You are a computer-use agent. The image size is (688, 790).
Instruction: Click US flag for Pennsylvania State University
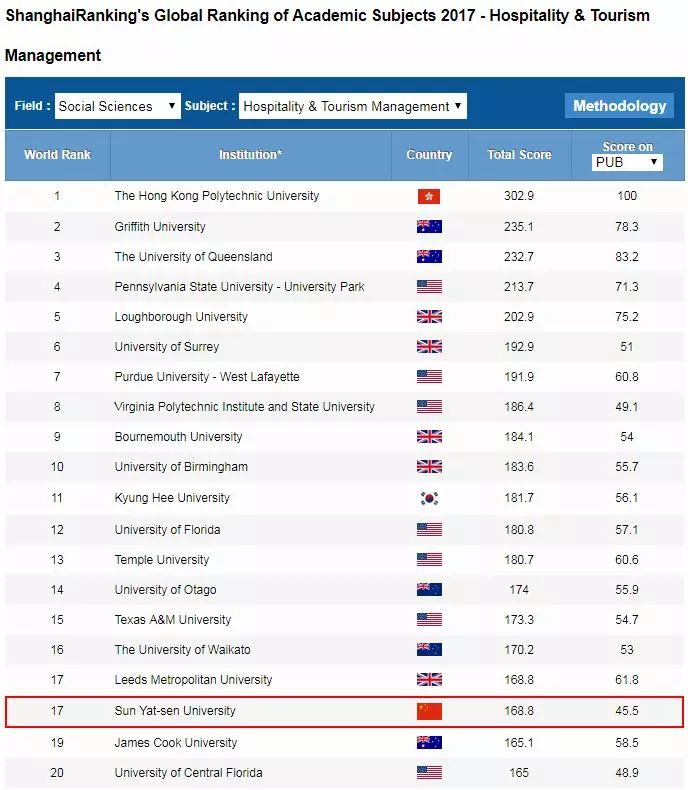tap(429, 287)
